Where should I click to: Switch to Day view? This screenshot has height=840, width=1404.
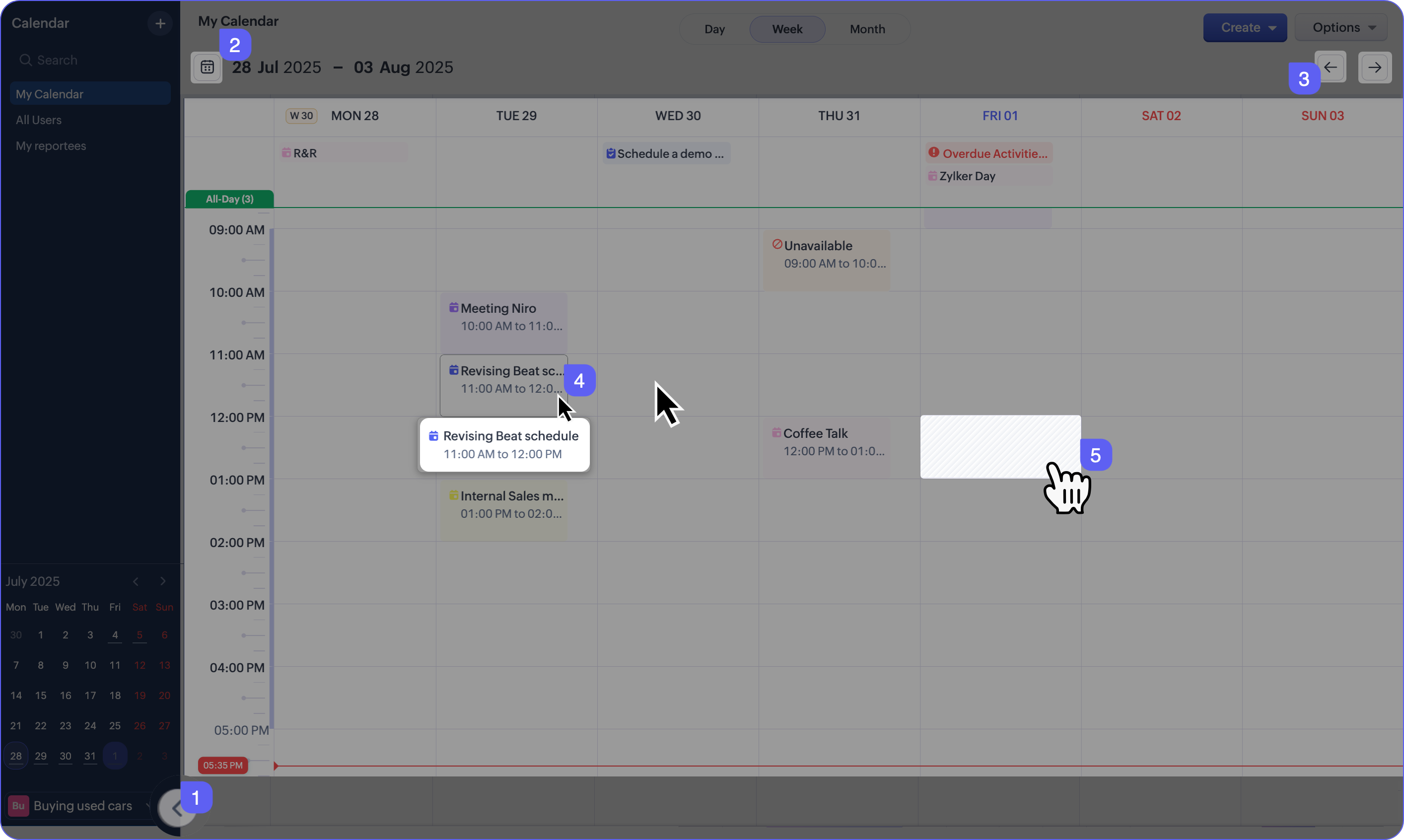click(714, 29)
